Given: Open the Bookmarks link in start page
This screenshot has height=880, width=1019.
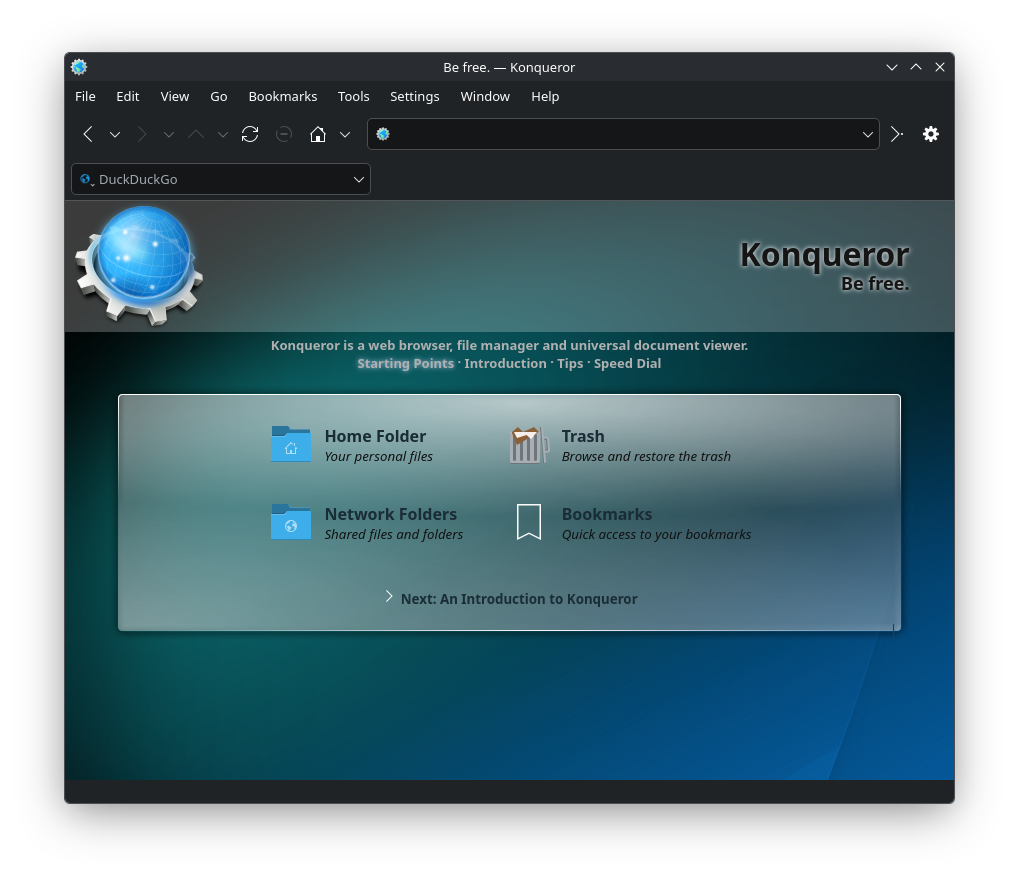Looking at the screenshot, I should pyautogui.click(x=606, y=514).
